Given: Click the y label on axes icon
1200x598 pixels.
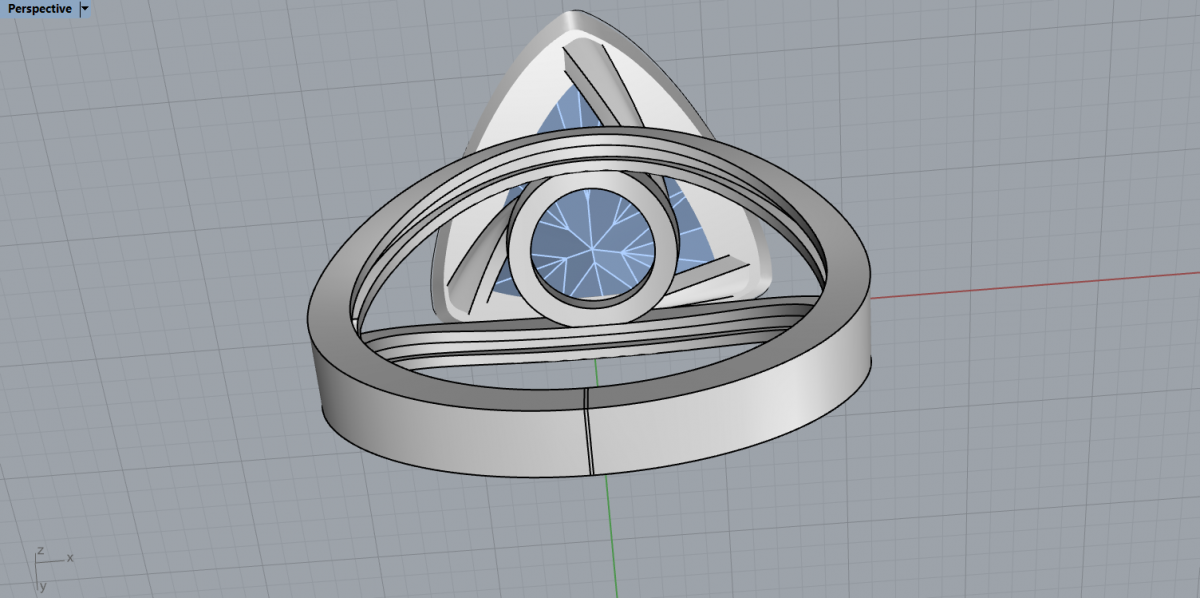Looking at the screenshot, I should (x=43, y=585).
